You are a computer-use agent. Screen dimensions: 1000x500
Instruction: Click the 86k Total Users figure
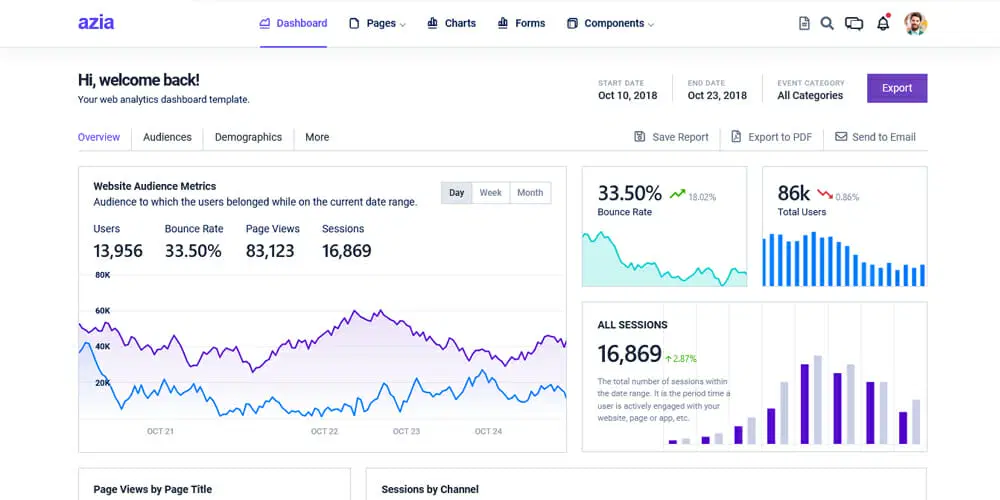[793, 193]
